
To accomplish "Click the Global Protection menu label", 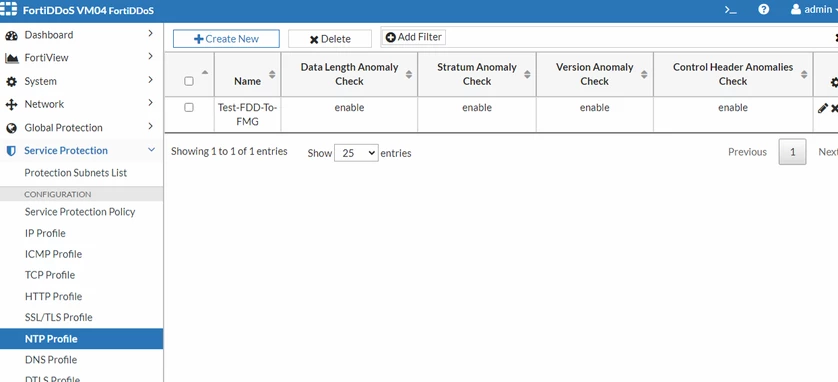I will pos(63,128).
